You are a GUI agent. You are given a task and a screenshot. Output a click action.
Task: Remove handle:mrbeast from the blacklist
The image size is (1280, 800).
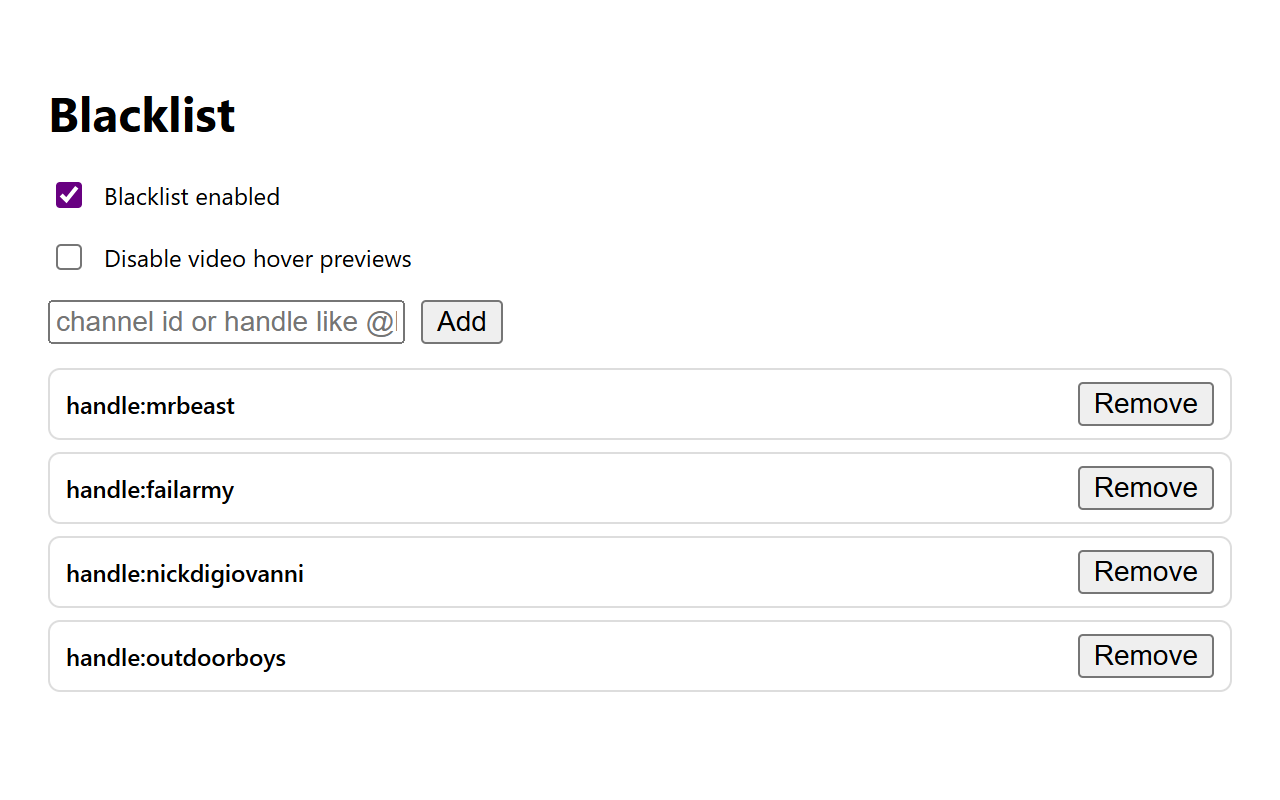(1145, 404)
